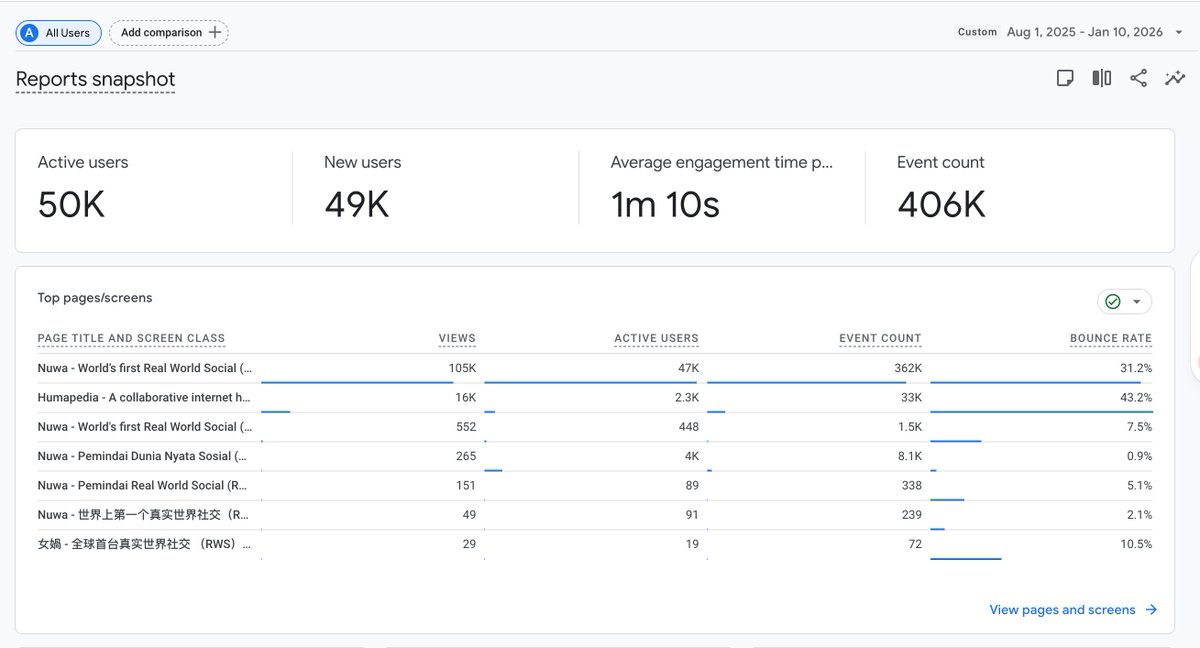Click the 362K event count value

tap(907, 368)
